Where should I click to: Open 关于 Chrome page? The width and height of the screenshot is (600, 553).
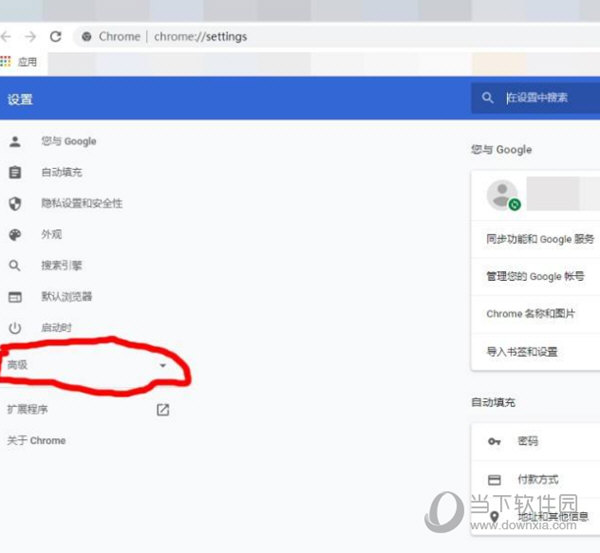click(x=36, y=440)
